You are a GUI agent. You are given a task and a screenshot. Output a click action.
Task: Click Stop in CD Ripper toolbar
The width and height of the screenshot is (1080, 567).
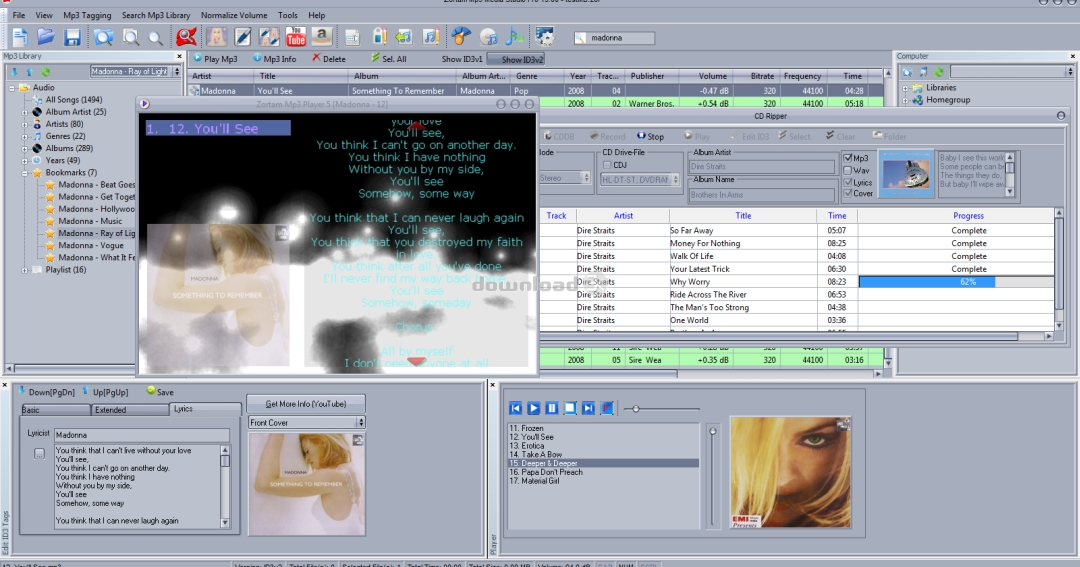point(650,136)
